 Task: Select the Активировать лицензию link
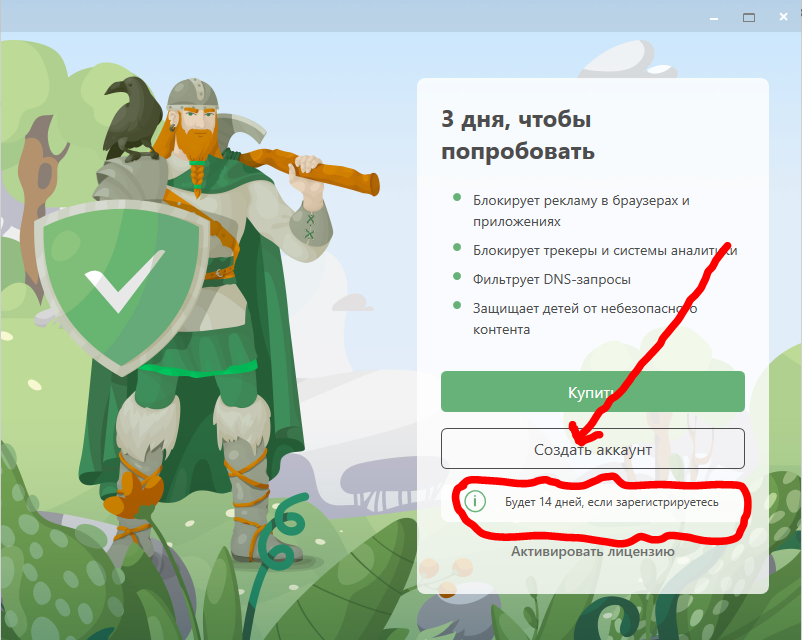click(592, 551)
